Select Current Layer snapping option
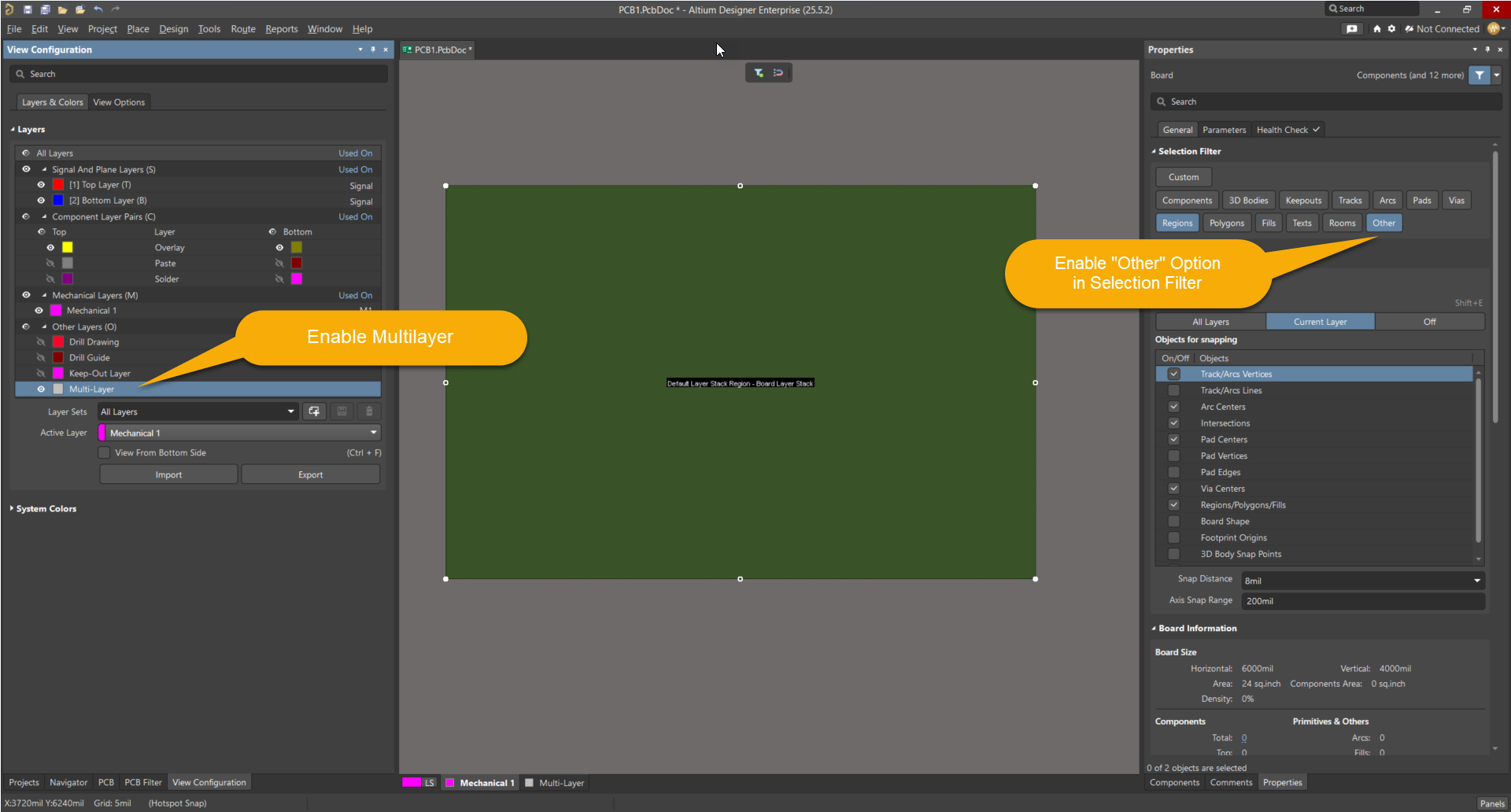The height and width of the screenshot is (812, 1511). 1320,322
